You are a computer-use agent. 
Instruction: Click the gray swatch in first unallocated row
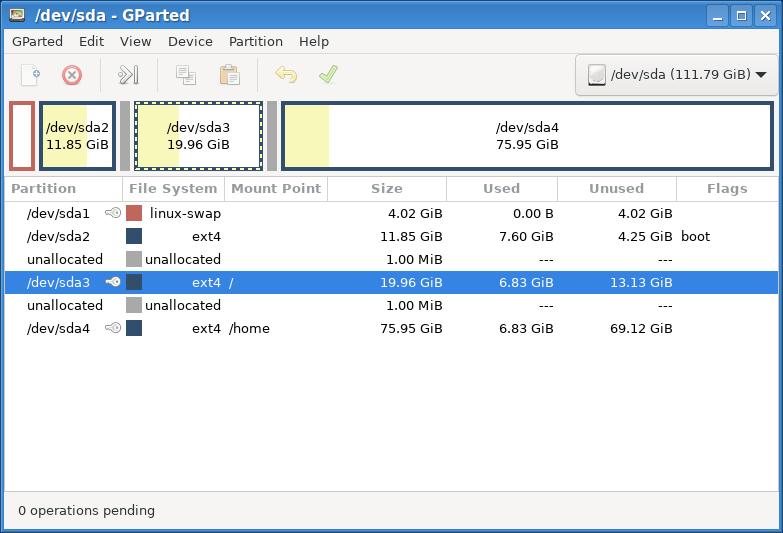click(134, 259)
